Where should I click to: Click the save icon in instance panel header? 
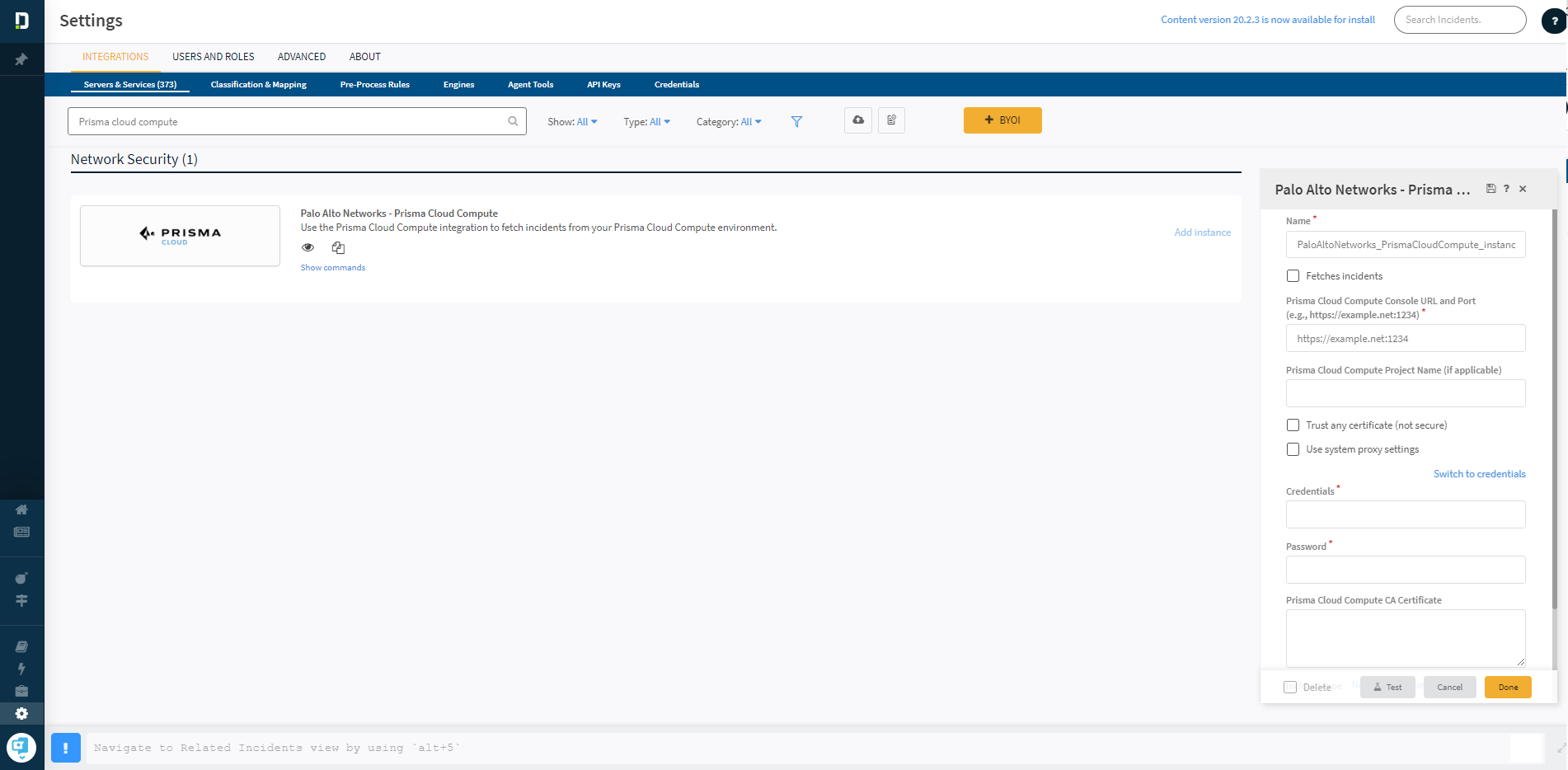(1491, 189)
